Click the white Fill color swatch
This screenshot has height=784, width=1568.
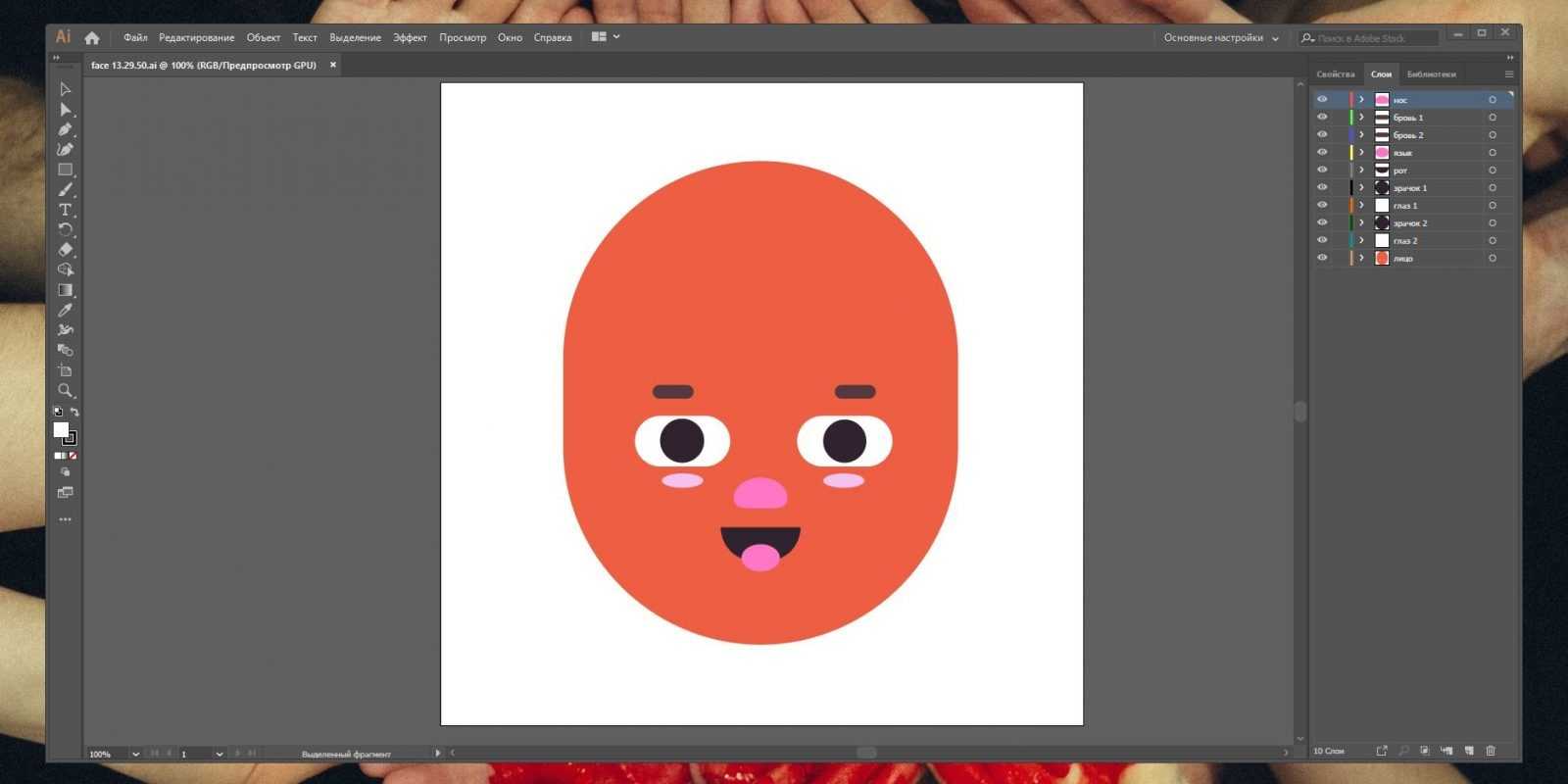(x=61, y=430)
